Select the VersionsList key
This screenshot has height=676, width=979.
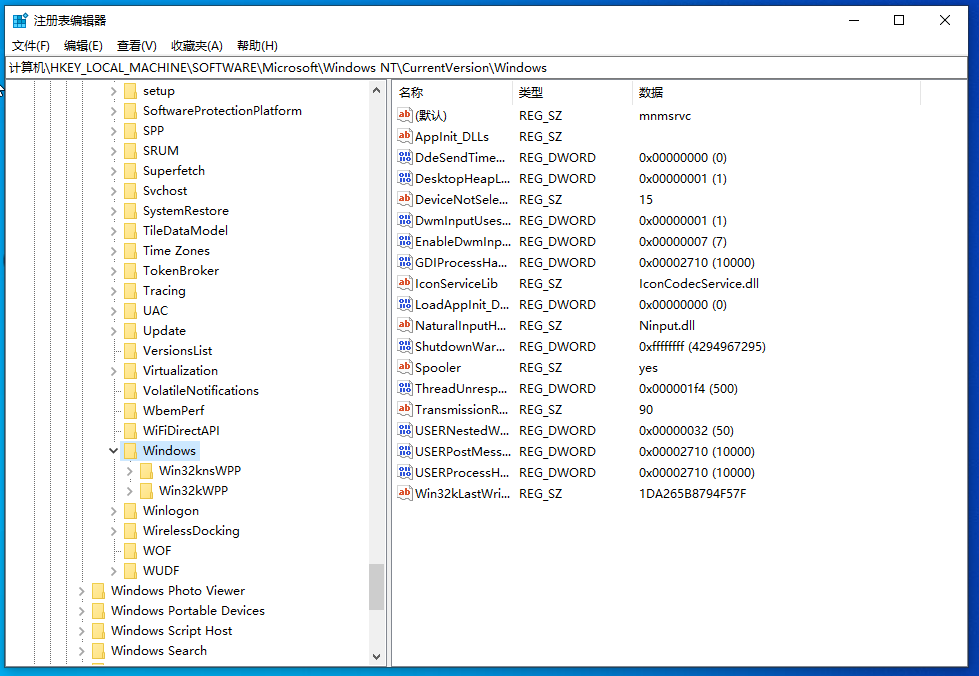point(177,350)
